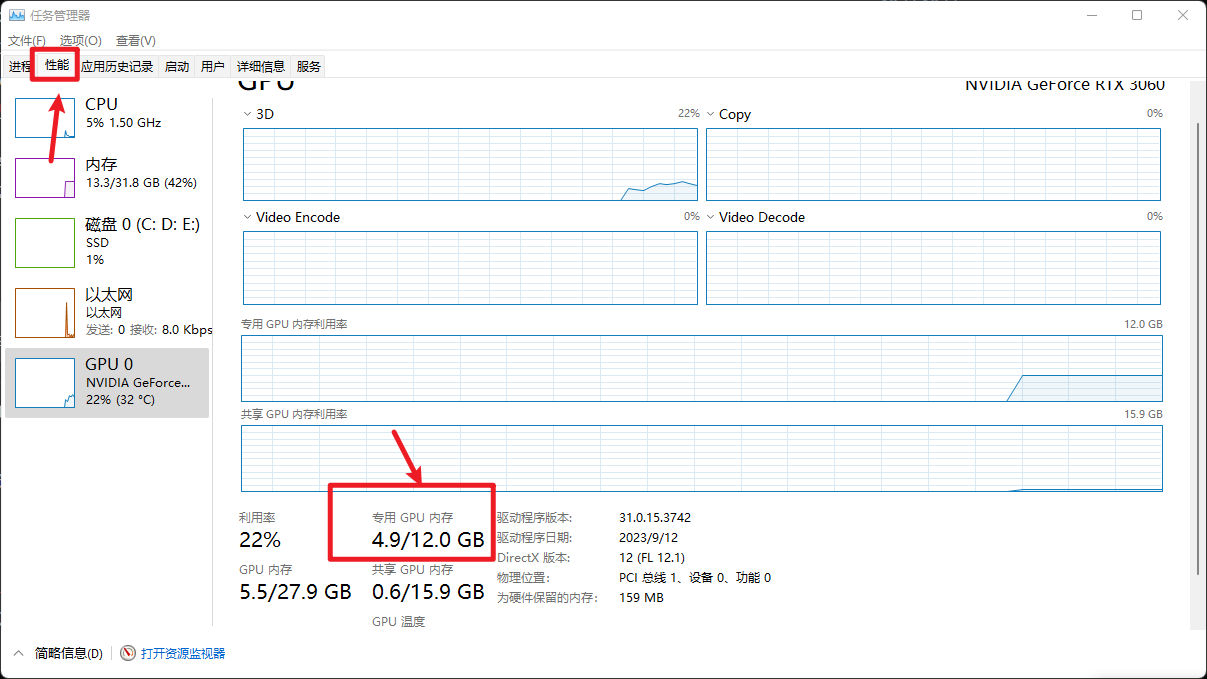Select the 内存 item in sidebar

pyautogui.click(x=107, y=177)
